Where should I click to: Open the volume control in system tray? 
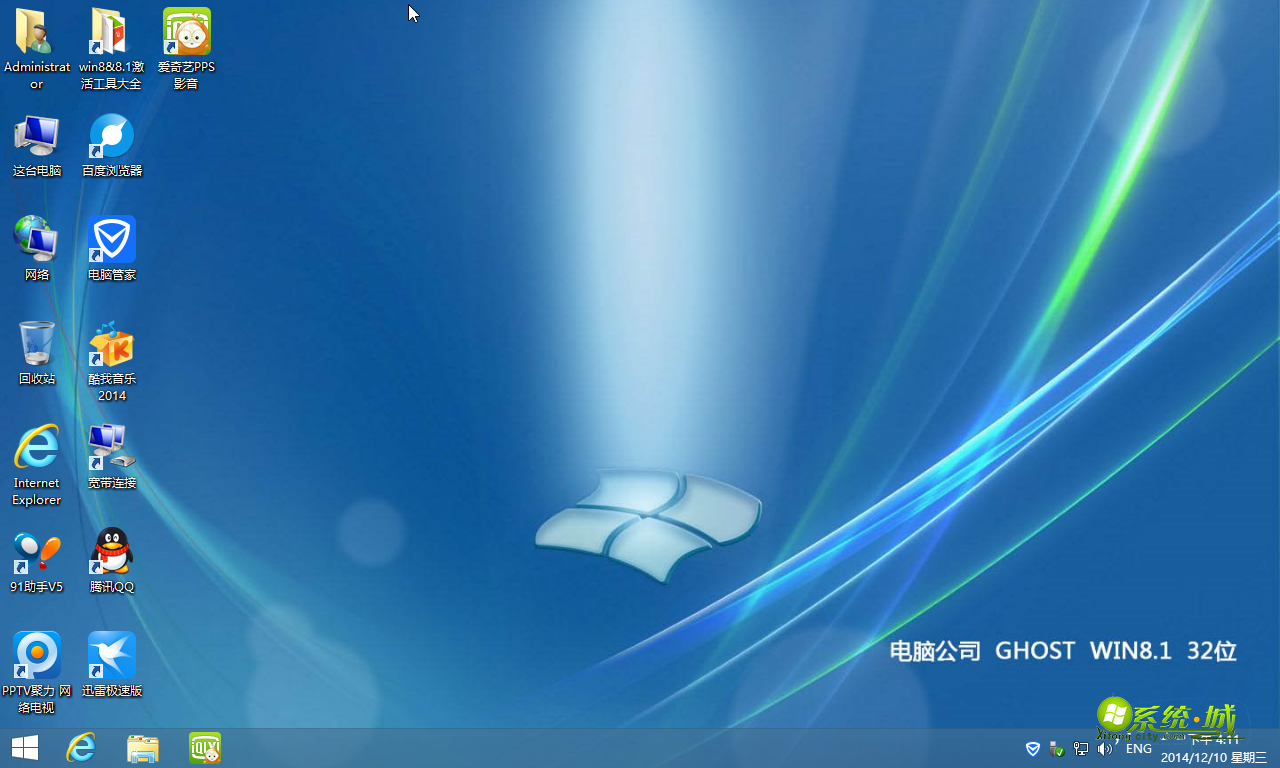coord(1104,748)
